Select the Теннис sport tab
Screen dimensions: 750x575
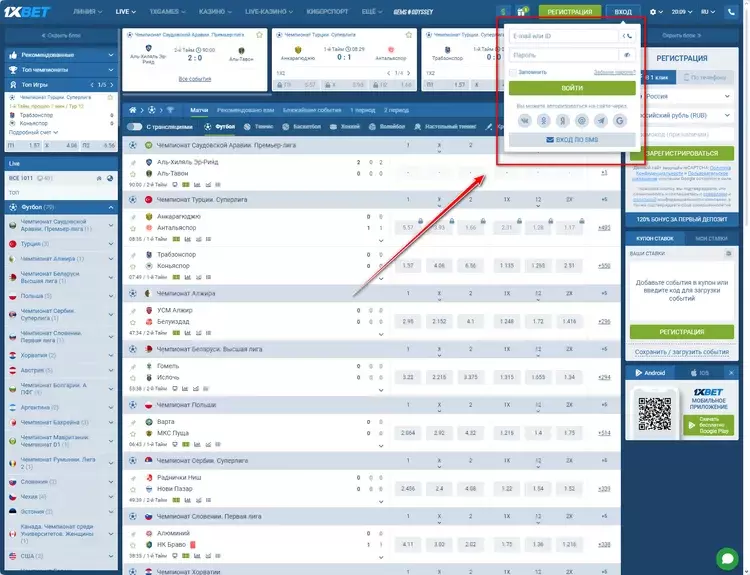point(258,127)
